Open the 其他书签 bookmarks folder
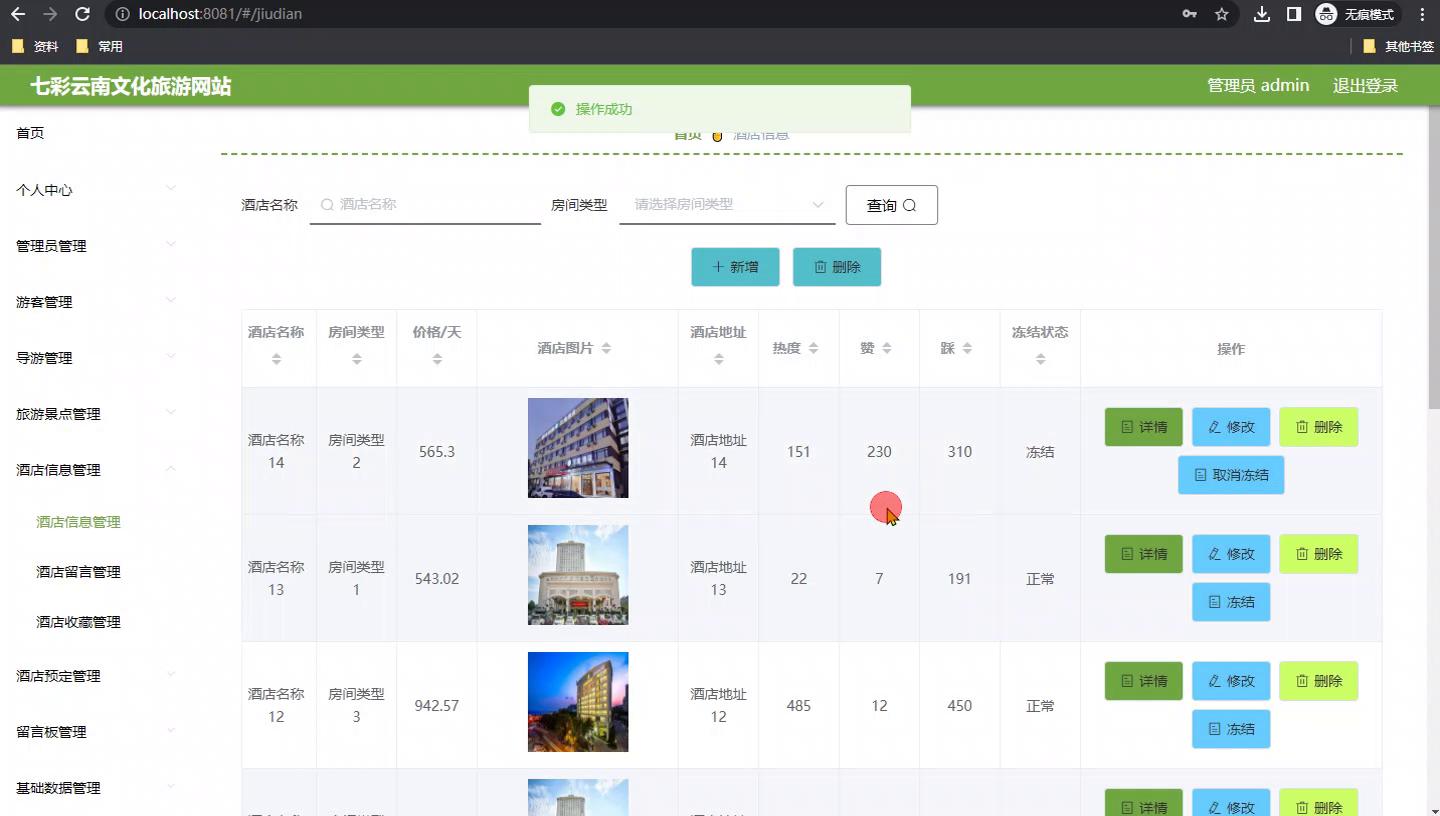Image resolution: width=1440 pixels, height=816 pixels. (x=1398, y=46)
